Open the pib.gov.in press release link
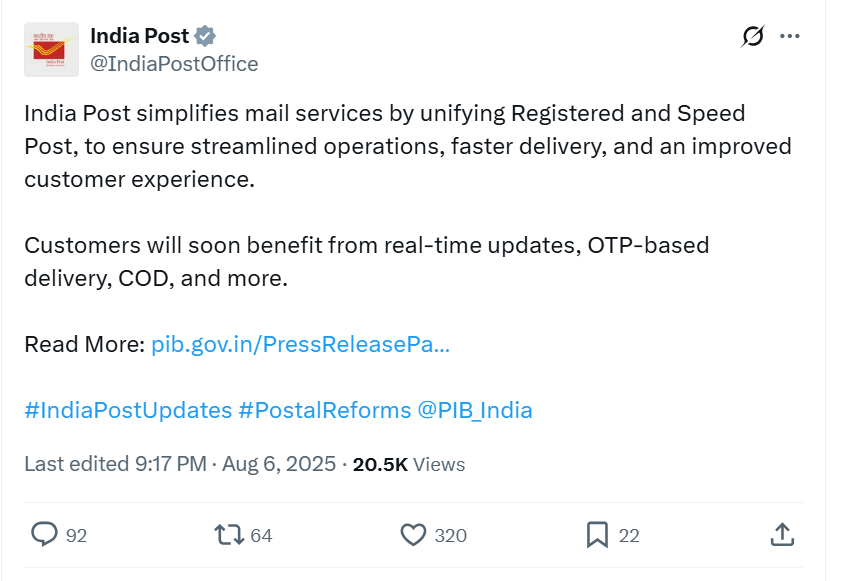This screenshot has height=581, width=843. point(300,345)
